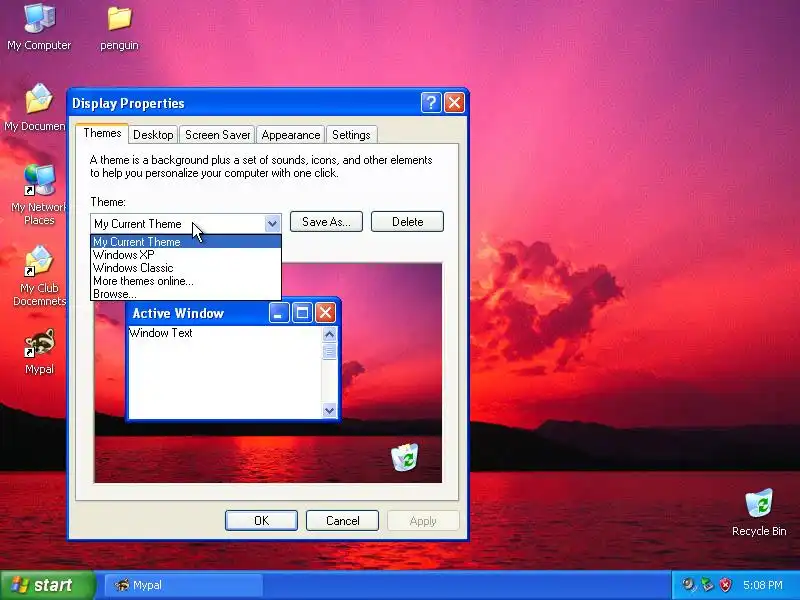The height and width of the screenshot is (600, 800).
Task: Click the red security shield tray icon
Action: [725, 585]
